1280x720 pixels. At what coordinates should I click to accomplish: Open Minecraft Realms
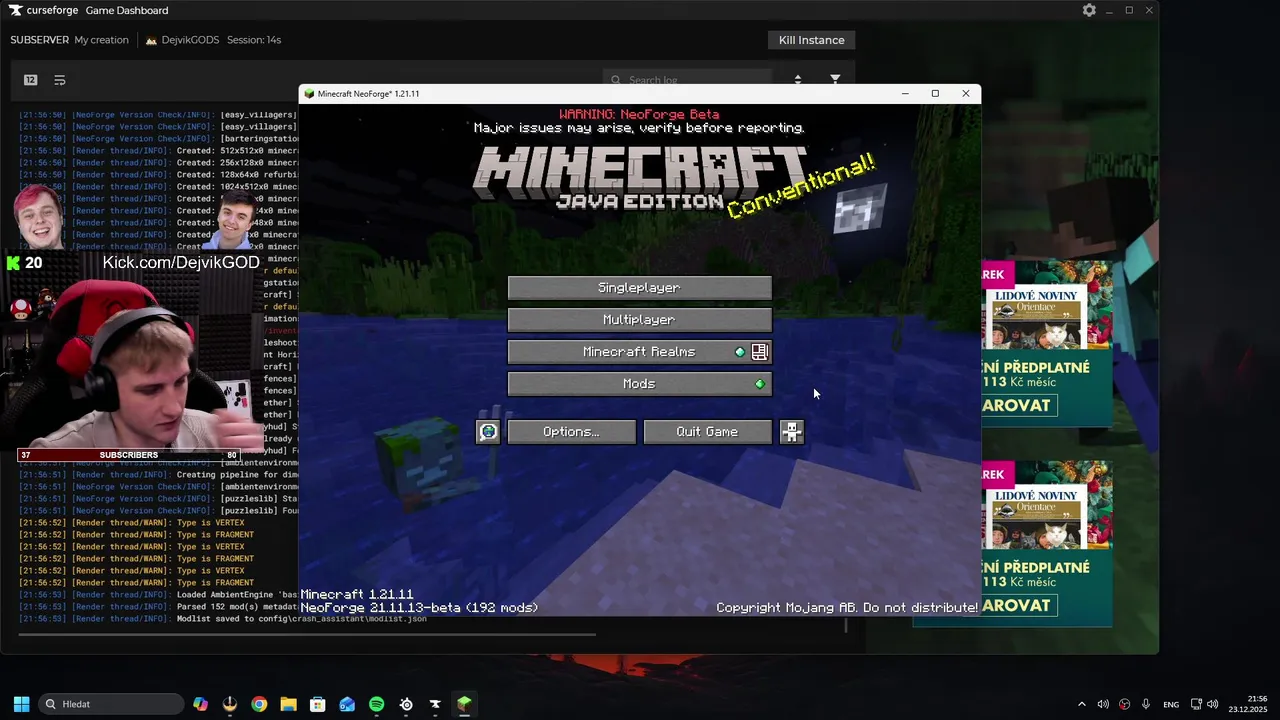[x=640, y=352]
